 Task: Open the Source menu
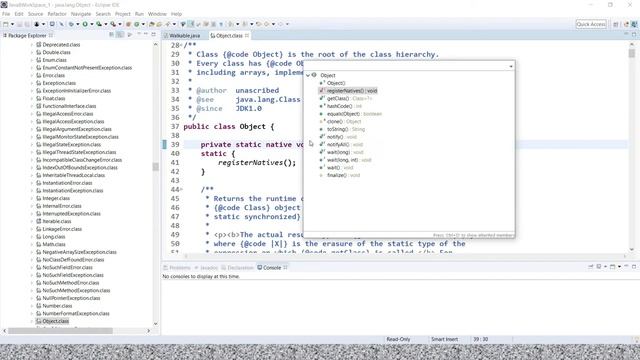[x=36, y=14]
